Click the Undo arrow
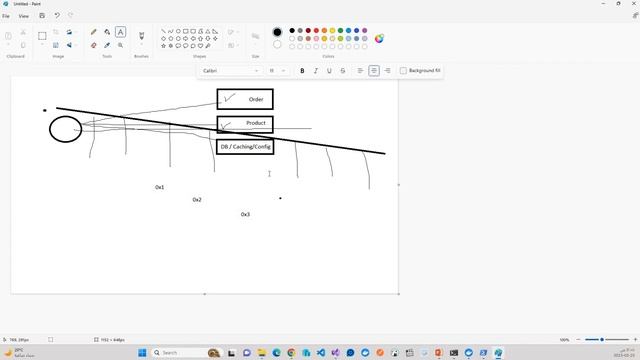The image size is (640, 360). click(57, 16)
